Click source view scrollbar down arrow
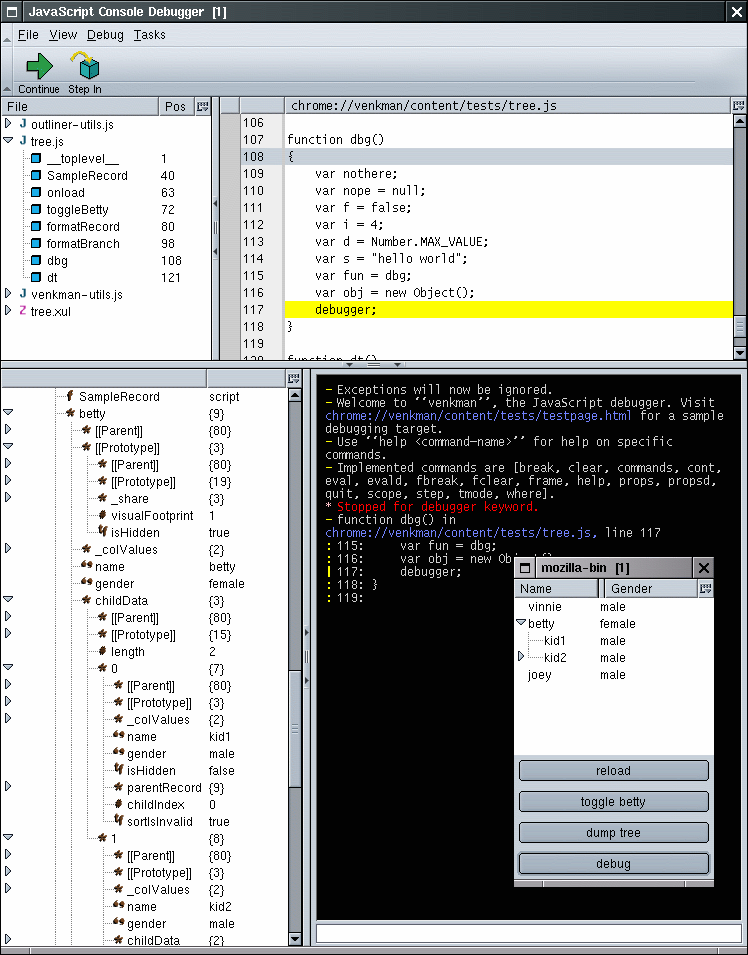The height and width of the screenshot is (955, 748). tap(739, 353)
